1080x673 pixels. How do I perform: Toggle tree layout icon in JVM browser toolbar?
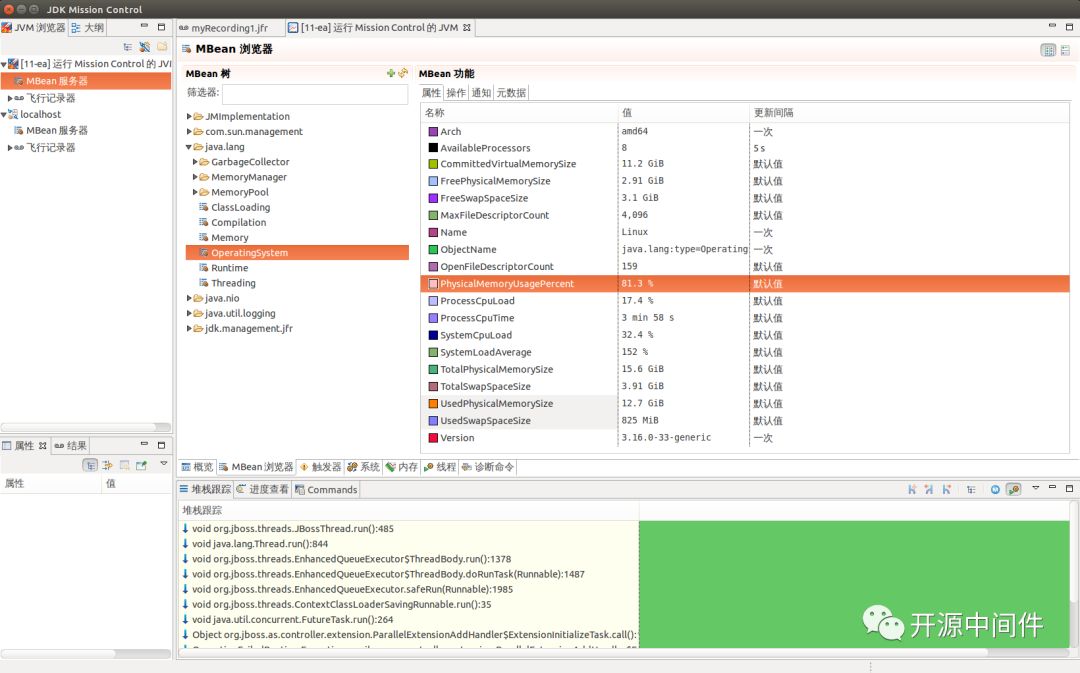tap(127, 47)
